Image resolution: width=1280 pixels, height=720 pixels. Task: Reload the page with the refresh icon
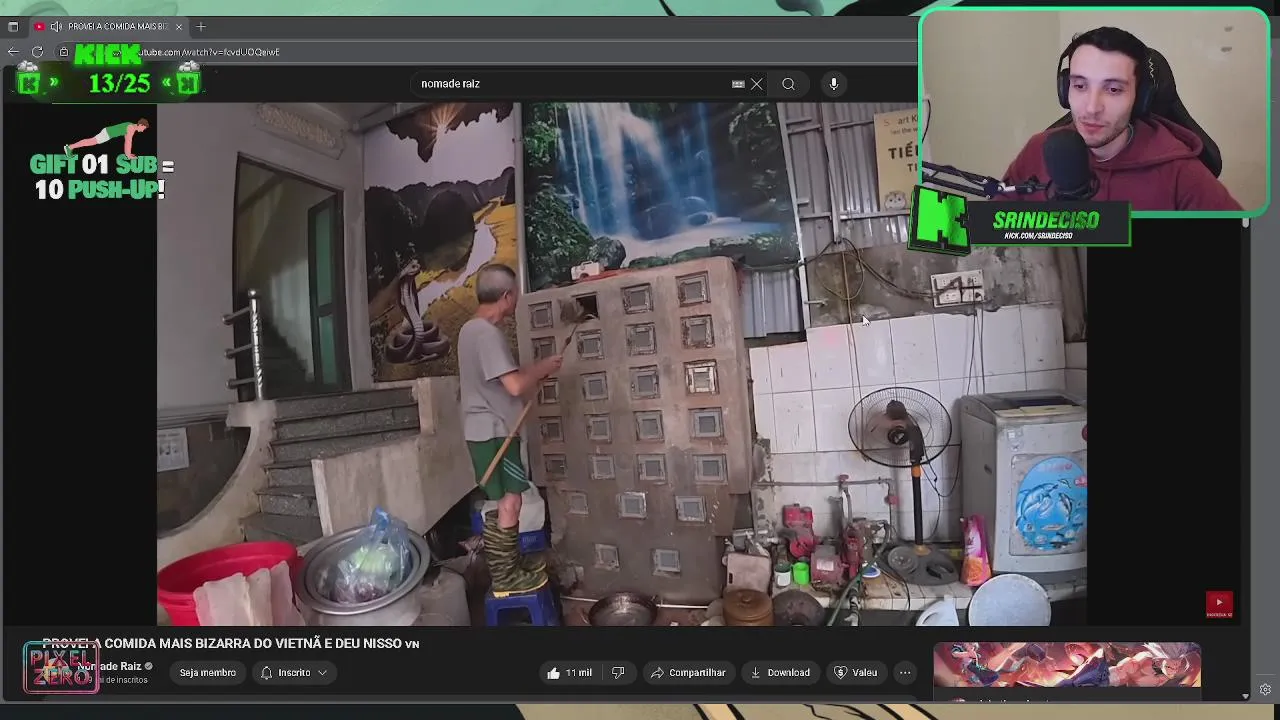37,51
